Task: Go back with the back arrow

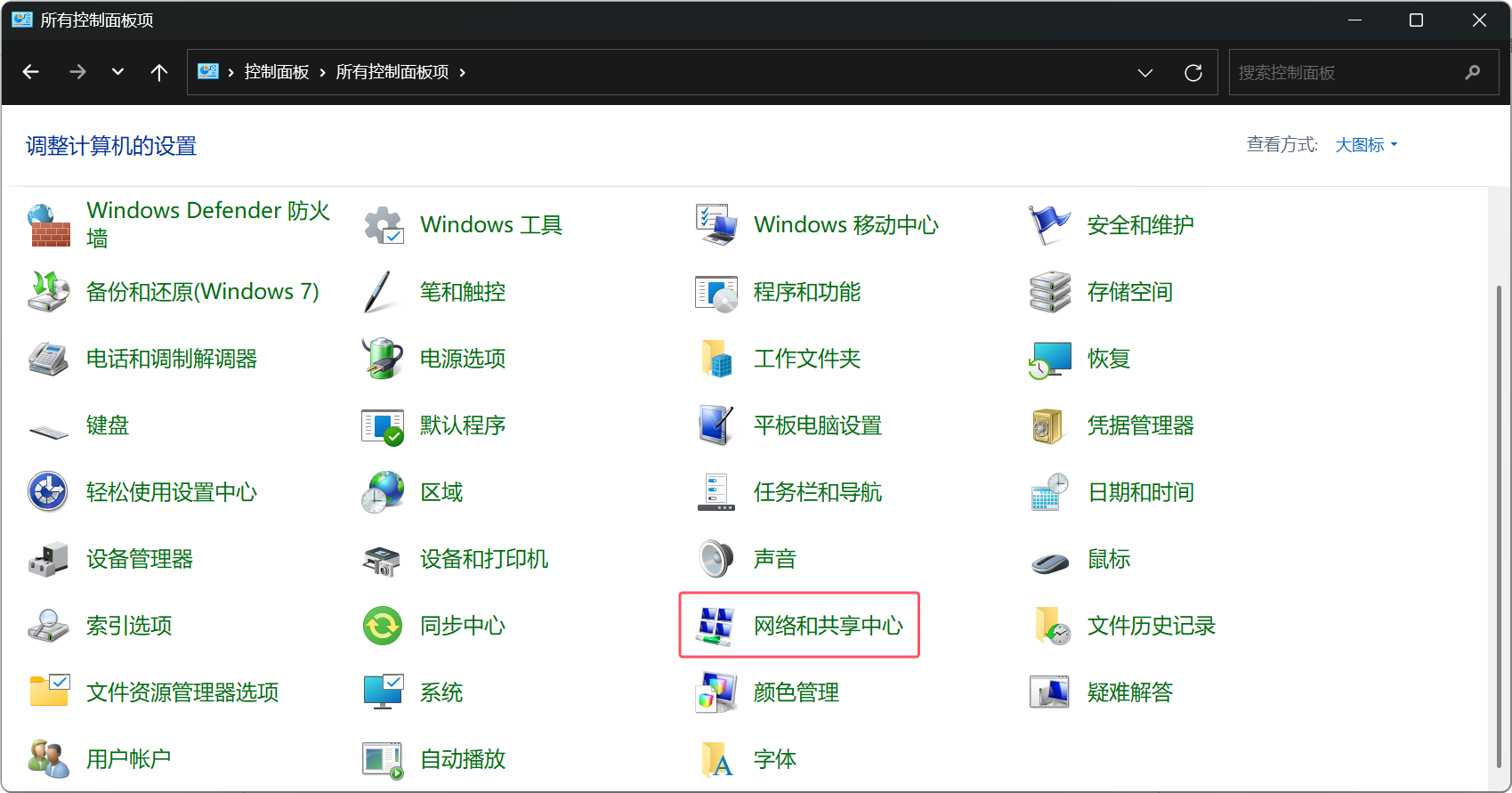Action: pos(31,72)
